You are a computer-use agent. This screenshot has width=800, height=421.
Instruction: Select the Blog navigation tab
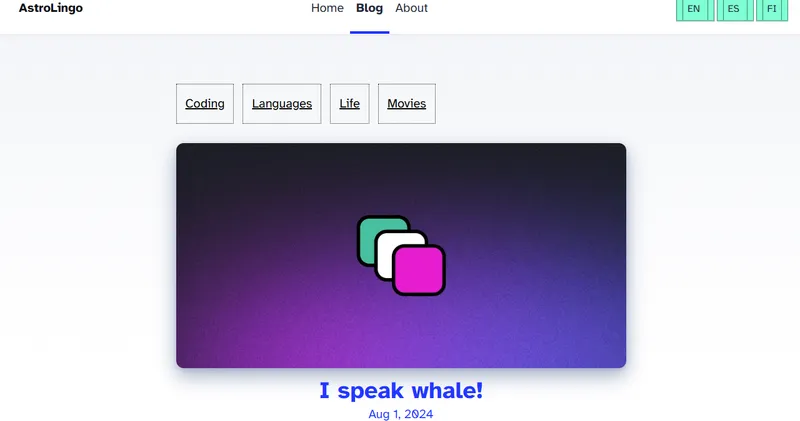coord(369,8)
